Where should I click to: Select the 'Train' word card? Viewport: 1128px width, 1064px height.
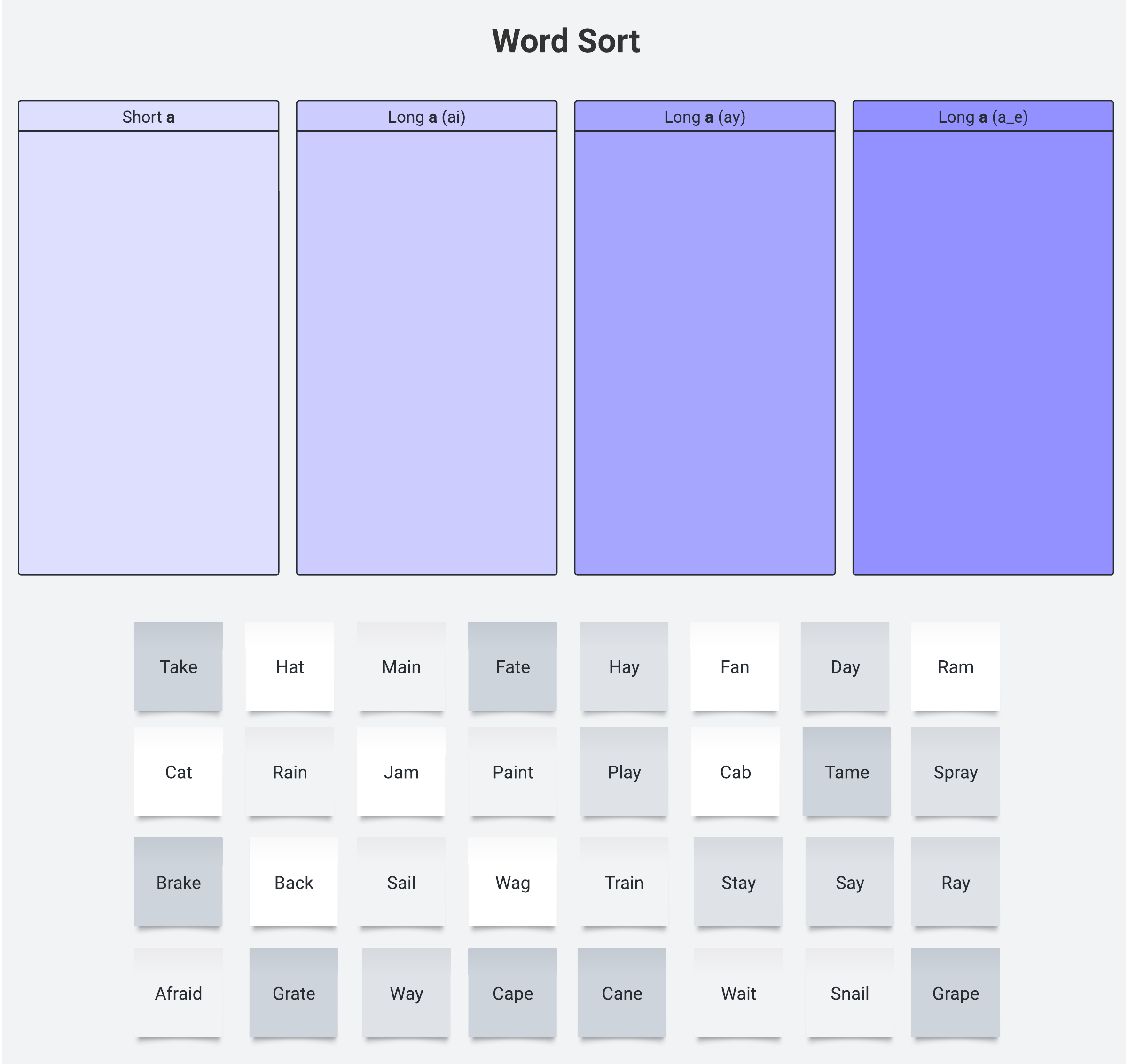[x=624, y=883]
